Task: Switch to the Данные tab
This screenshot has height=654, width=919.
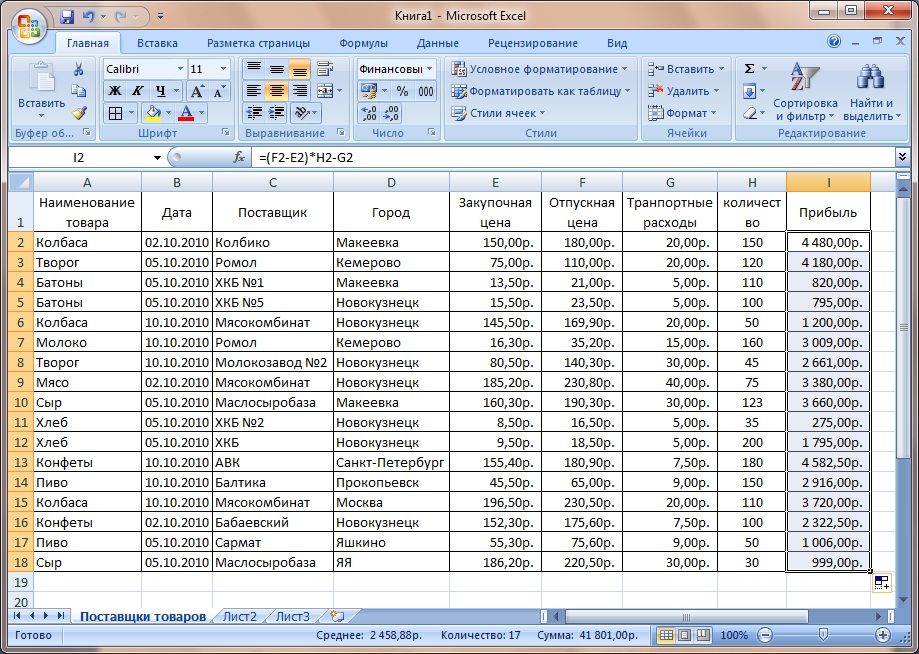Action: (x=438, y=43)
